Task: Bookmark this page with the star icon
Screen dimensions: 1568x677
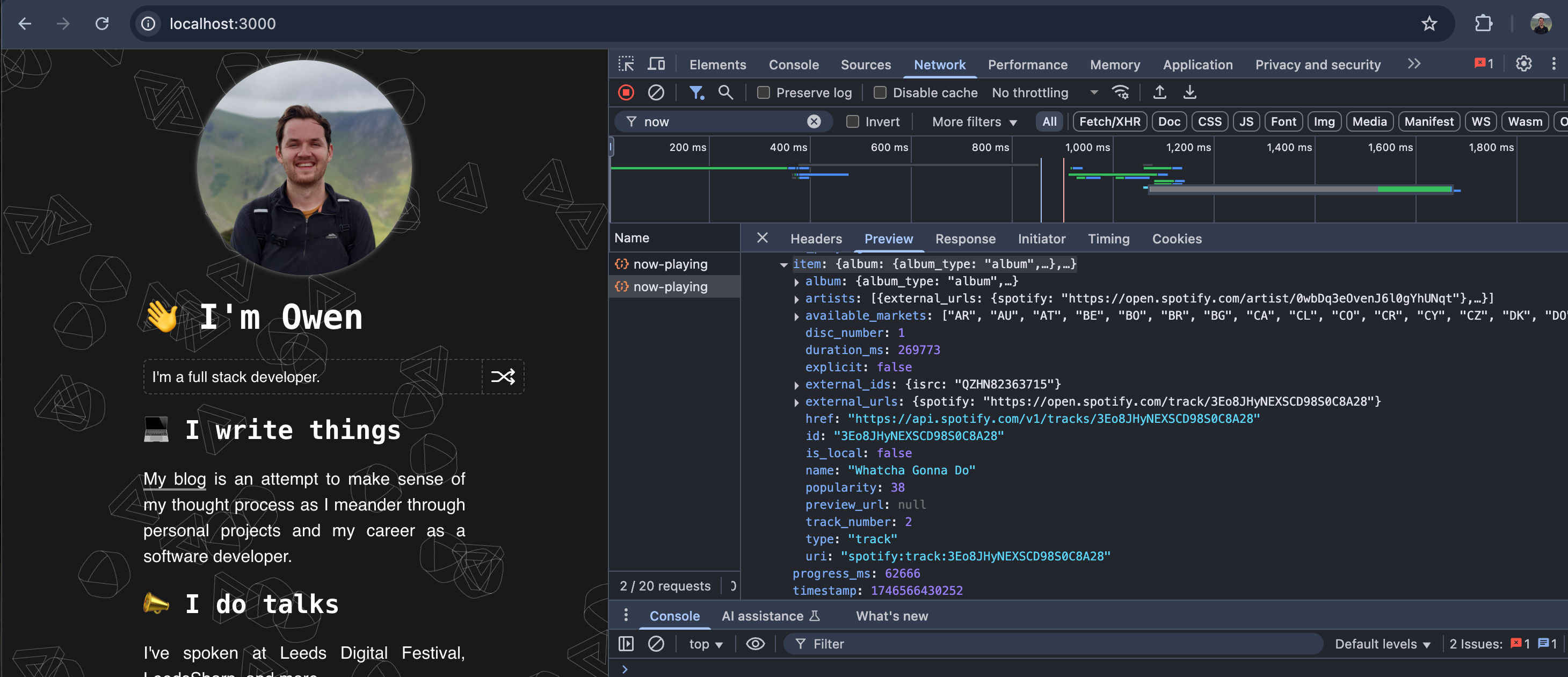Action: click(x=1428, y=24)
